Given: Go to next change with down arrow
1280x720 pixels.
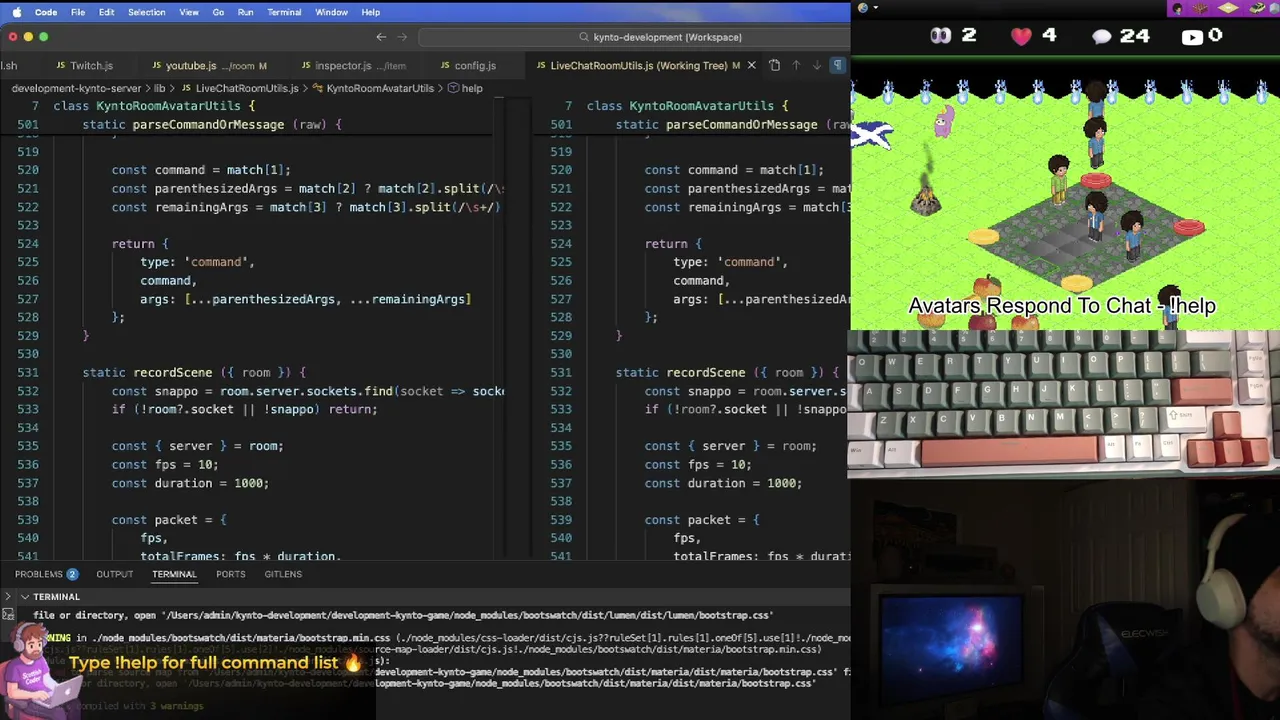Looking at the screenshot, I should tap(816, 66).
